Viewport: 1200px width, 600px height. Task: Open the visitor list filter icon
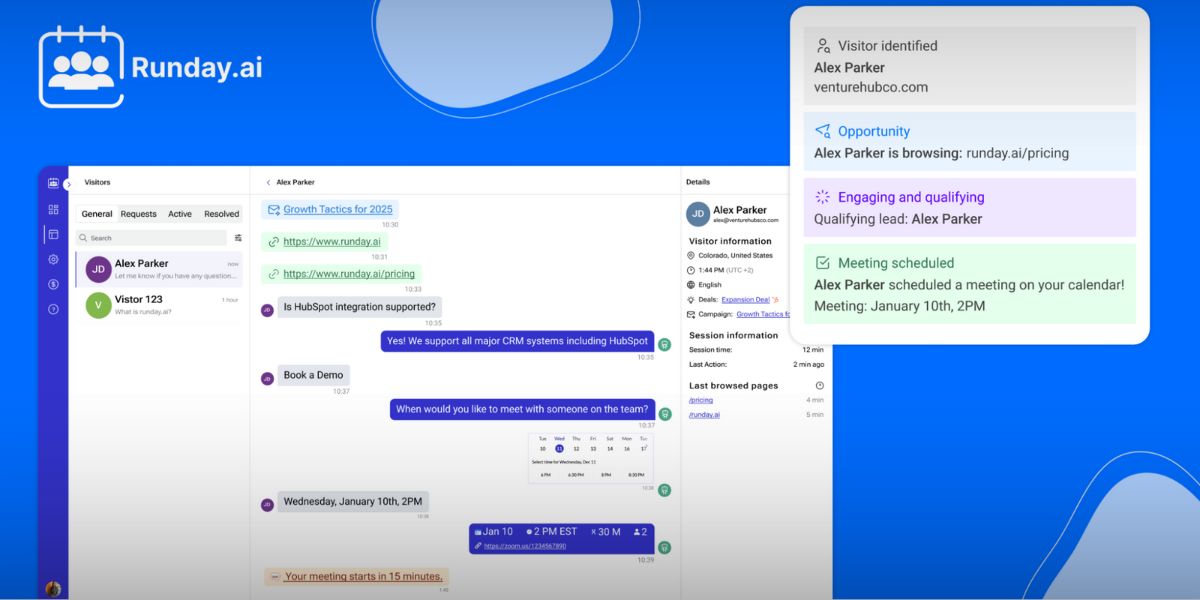tap(238, 238)
